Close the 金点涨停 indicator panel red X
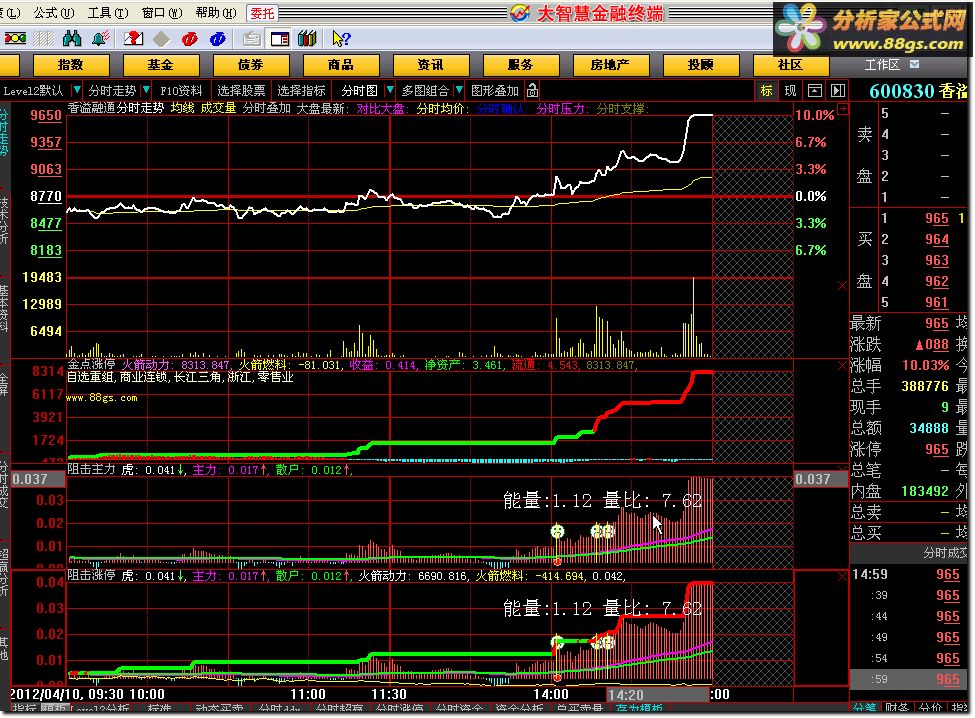975x718 pixels. (x=843, y=366)
